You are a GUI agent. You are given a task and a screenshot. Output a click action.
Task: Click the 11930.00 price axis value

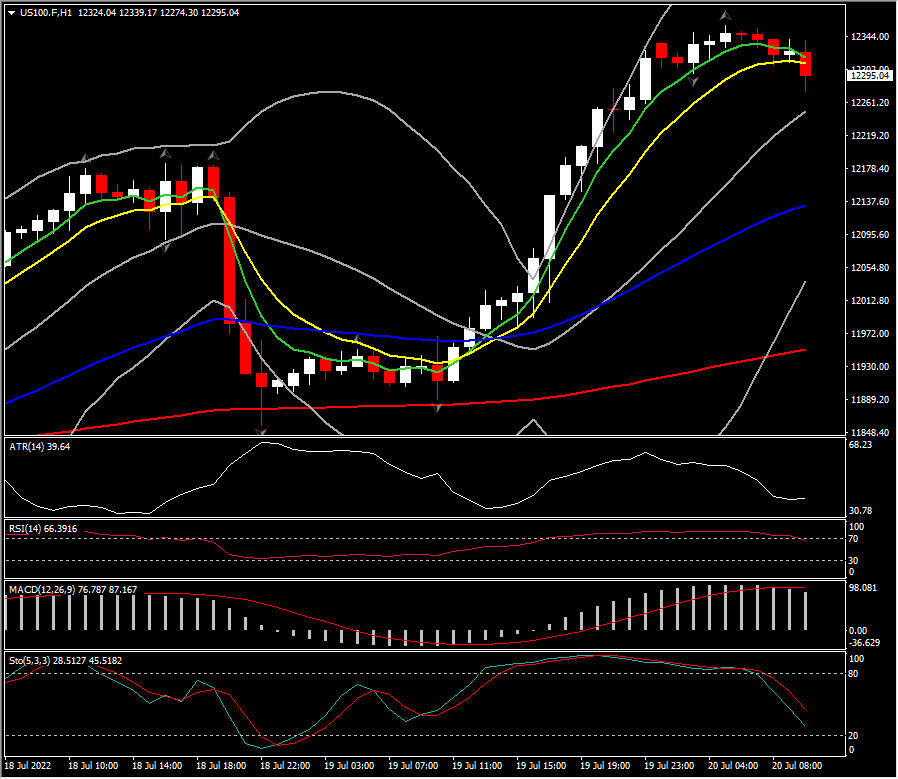pos(869,367)
